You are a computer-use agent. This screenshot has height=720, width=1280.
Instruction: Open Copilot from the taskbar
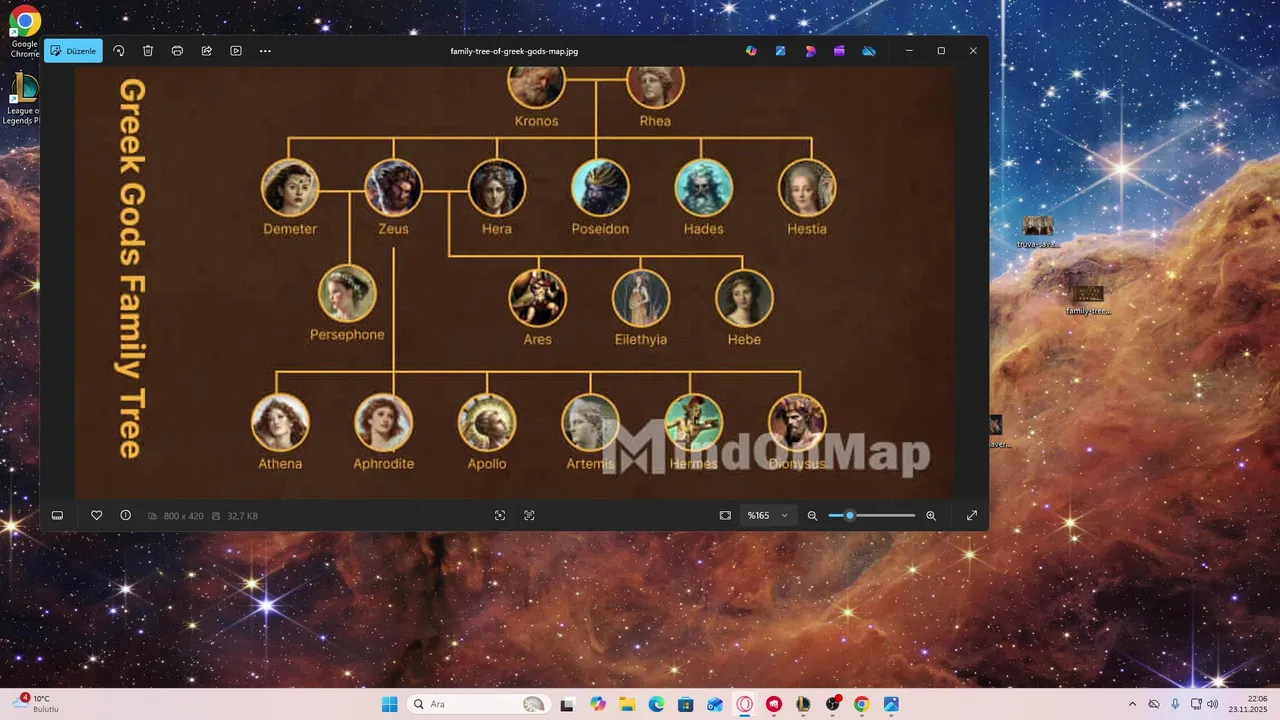pos(598,704)
